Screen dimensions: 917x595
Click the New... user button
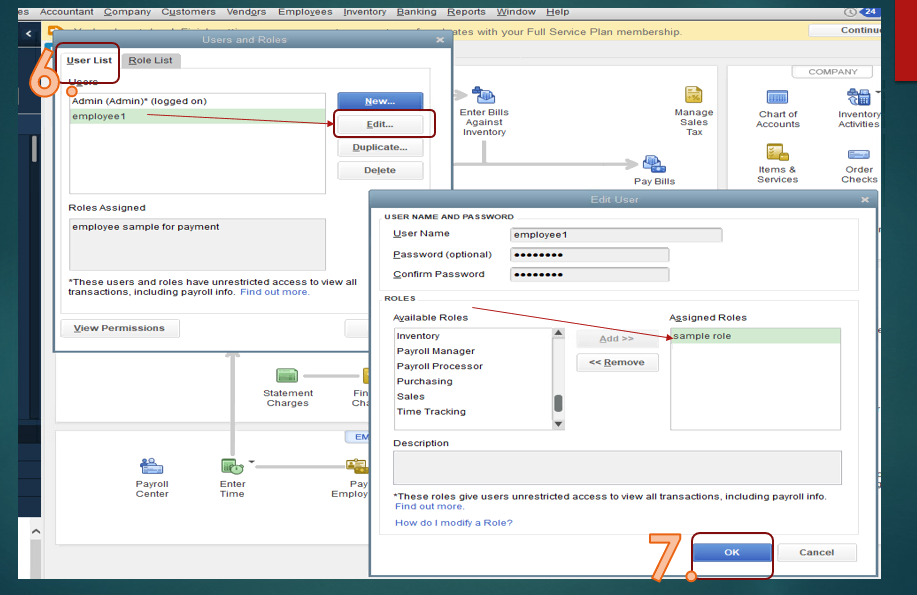pyautogui.click(x=380, y=101)
